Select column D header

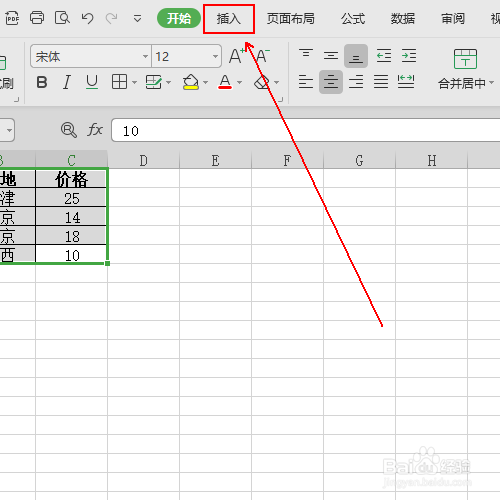143,160
